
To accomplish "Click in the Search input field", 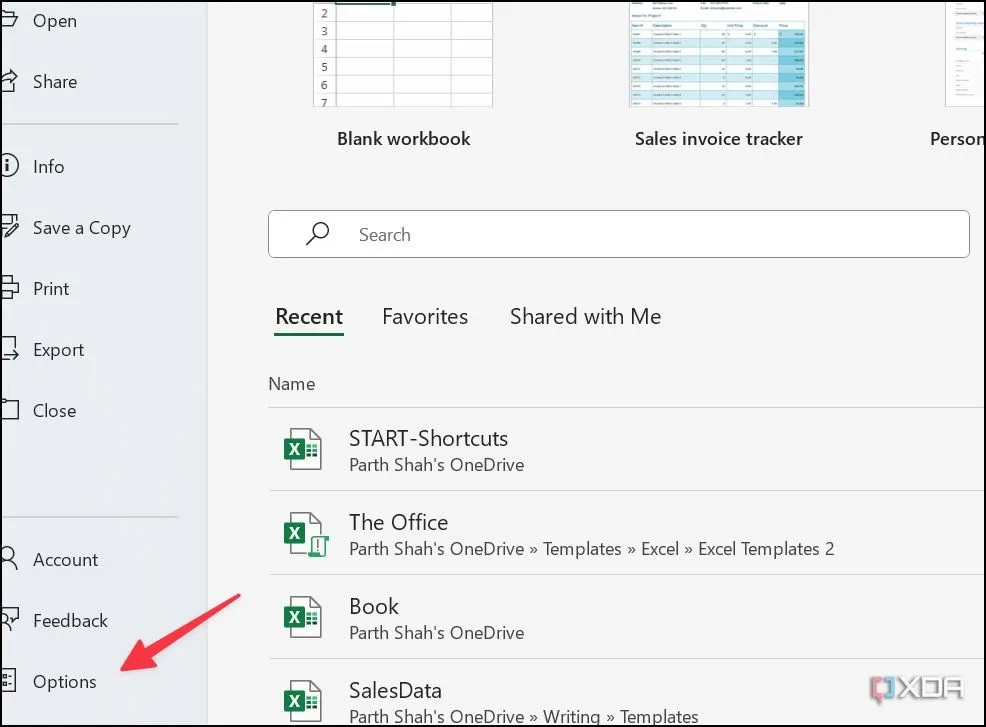I will [x=640, y=235].
